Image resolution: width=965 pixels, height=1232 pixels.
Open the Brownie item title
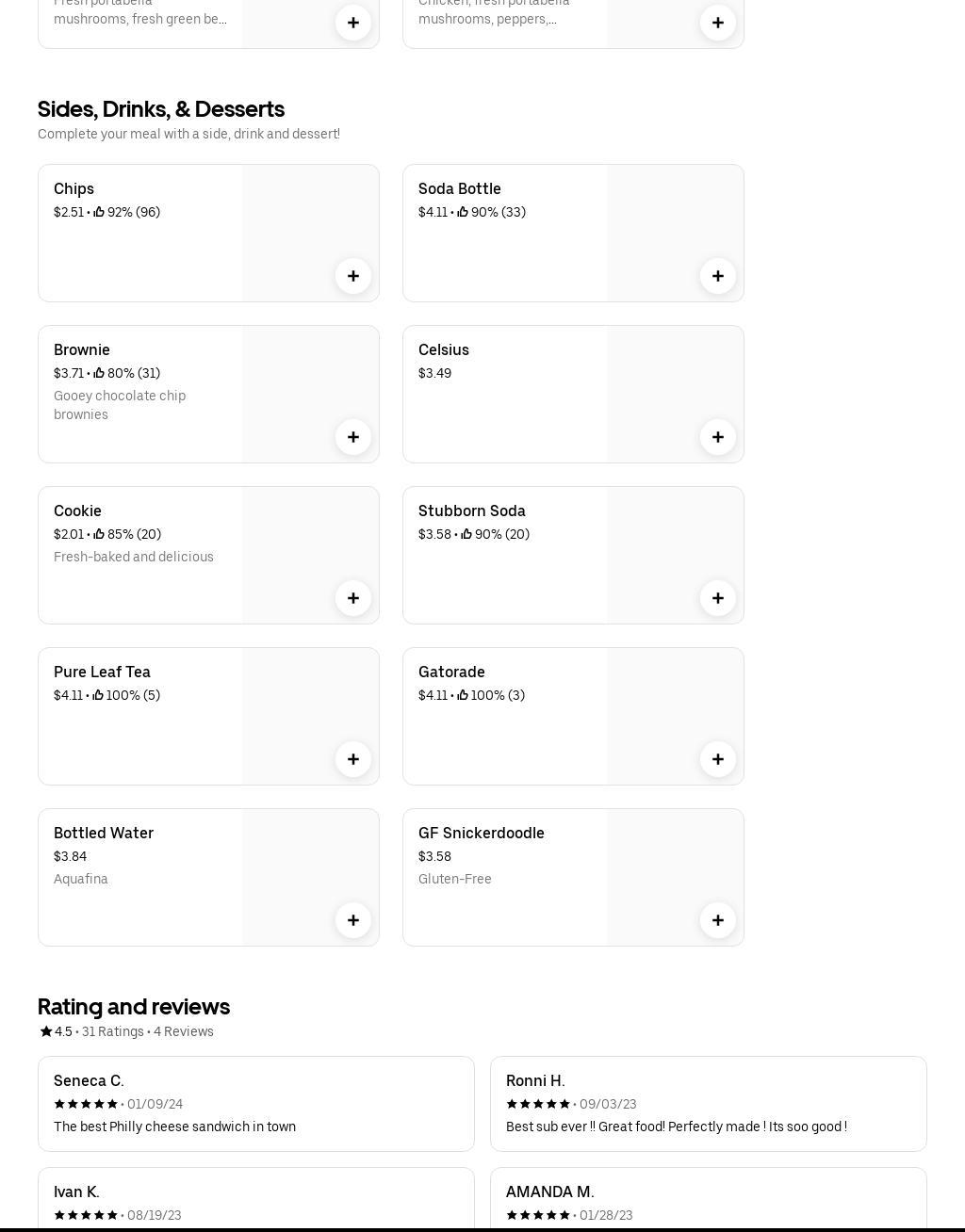[82, 350]
